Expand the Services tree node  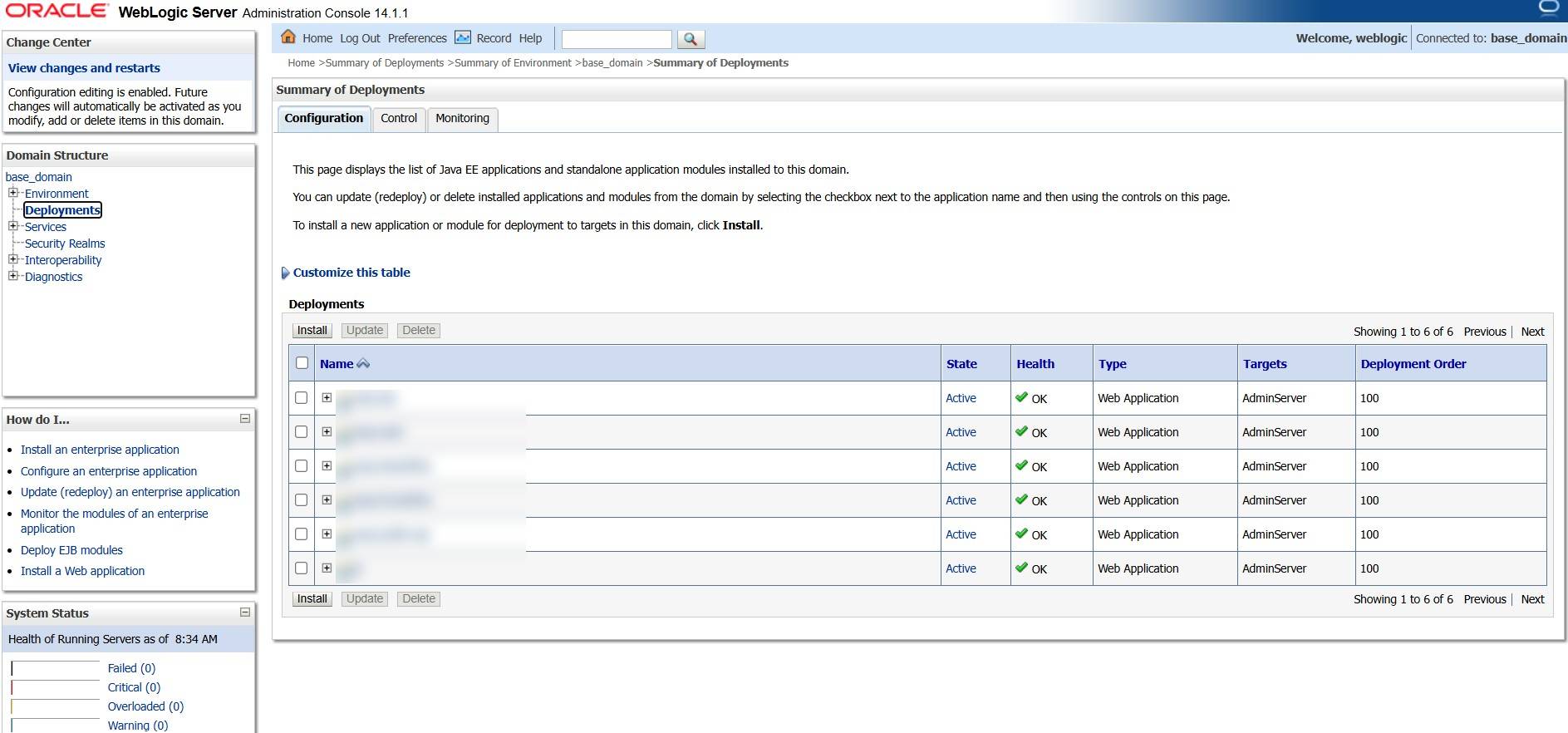point(12,226)
